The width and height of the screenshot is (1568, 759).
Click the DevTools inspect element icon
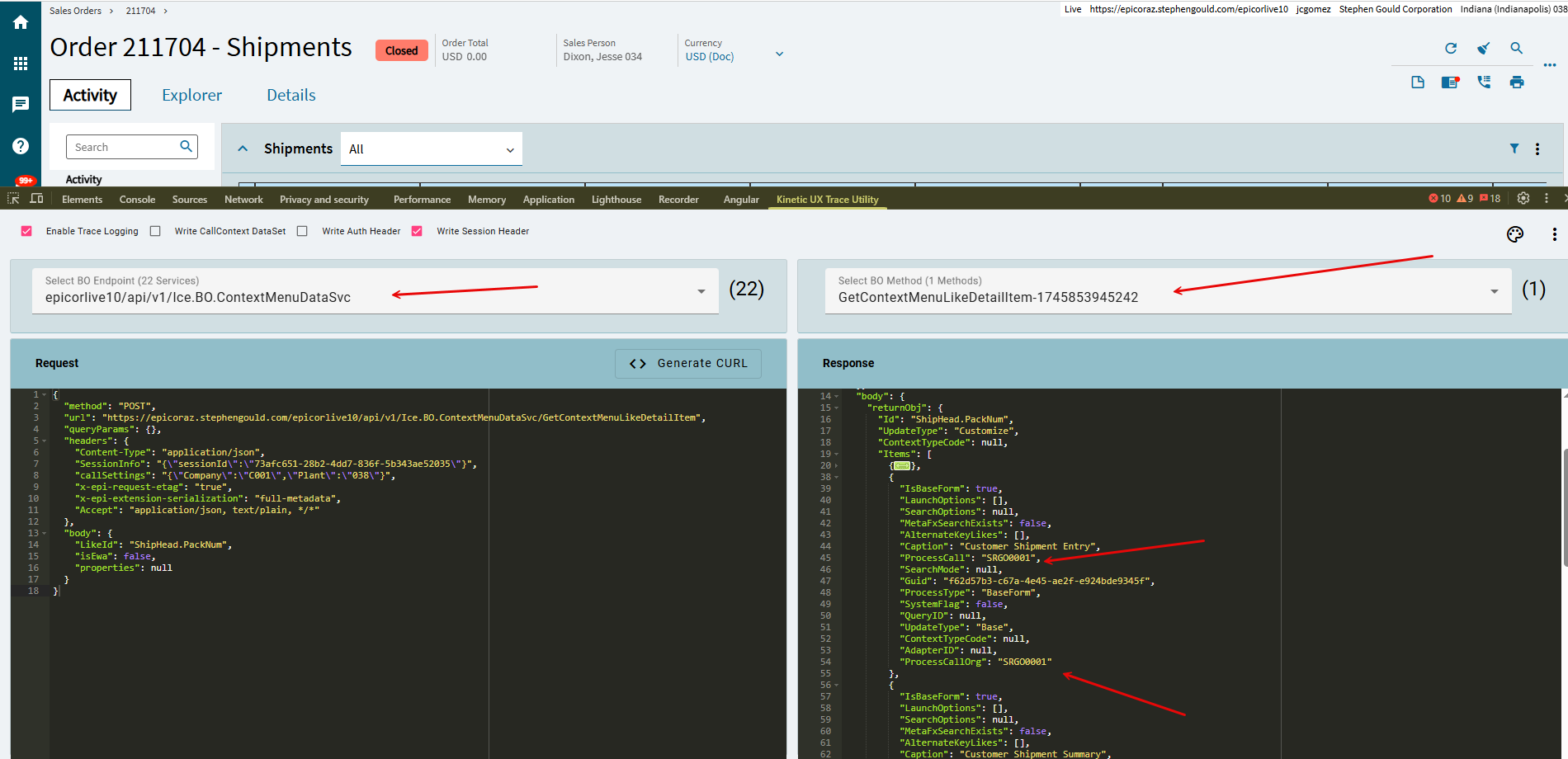click(13, 199)
